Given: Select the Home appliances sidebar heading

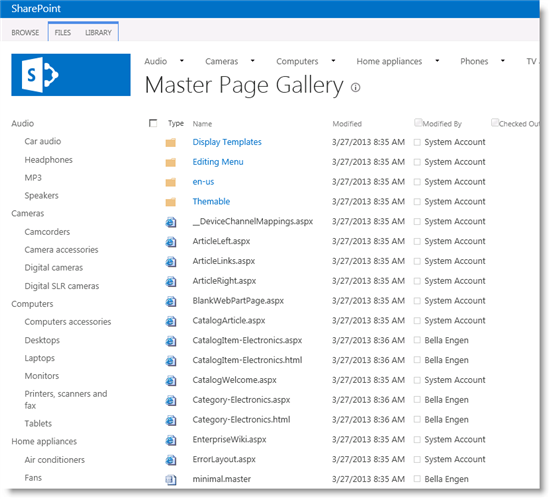Looking at the screenshot, I should click(x=44, y=441).
